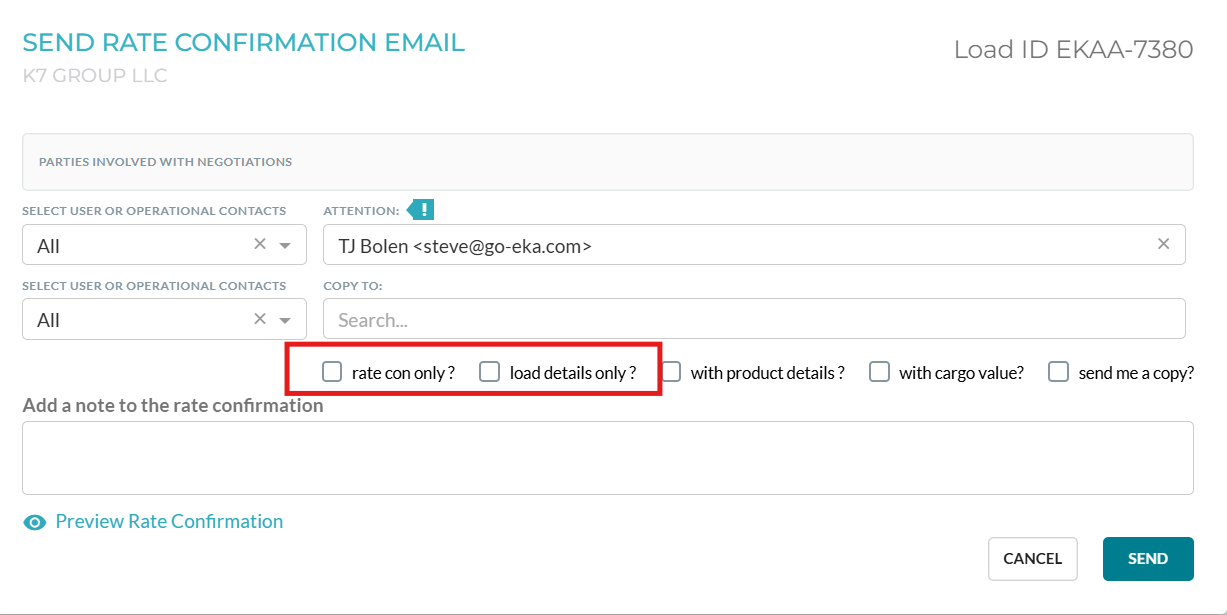Remove TJ Bolen from Attention field
This screenshot has height=615, width=1227.
[x=1164, y=244]
